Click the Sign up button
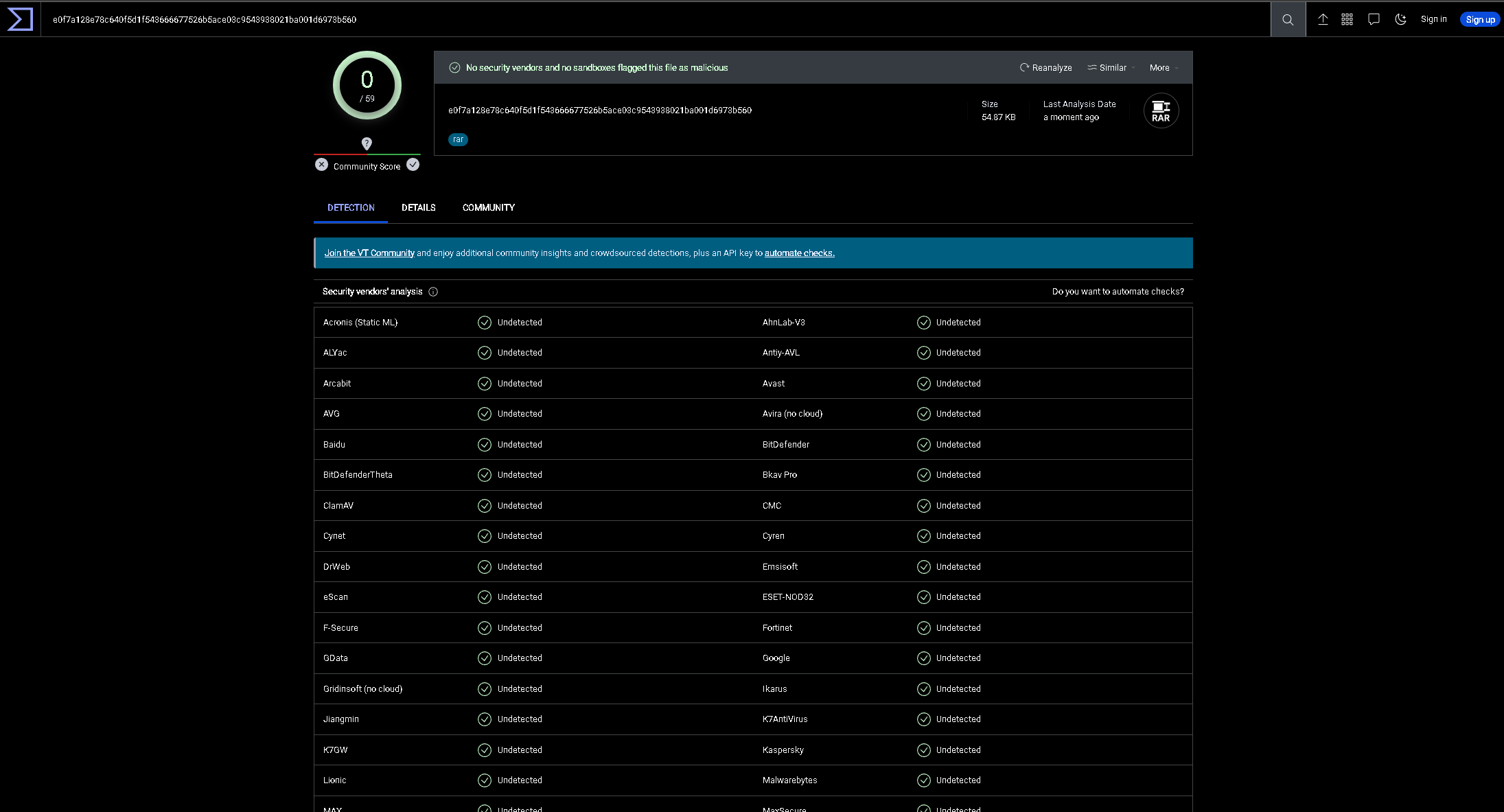The image size is (1504, 812). click(1481, 19)
